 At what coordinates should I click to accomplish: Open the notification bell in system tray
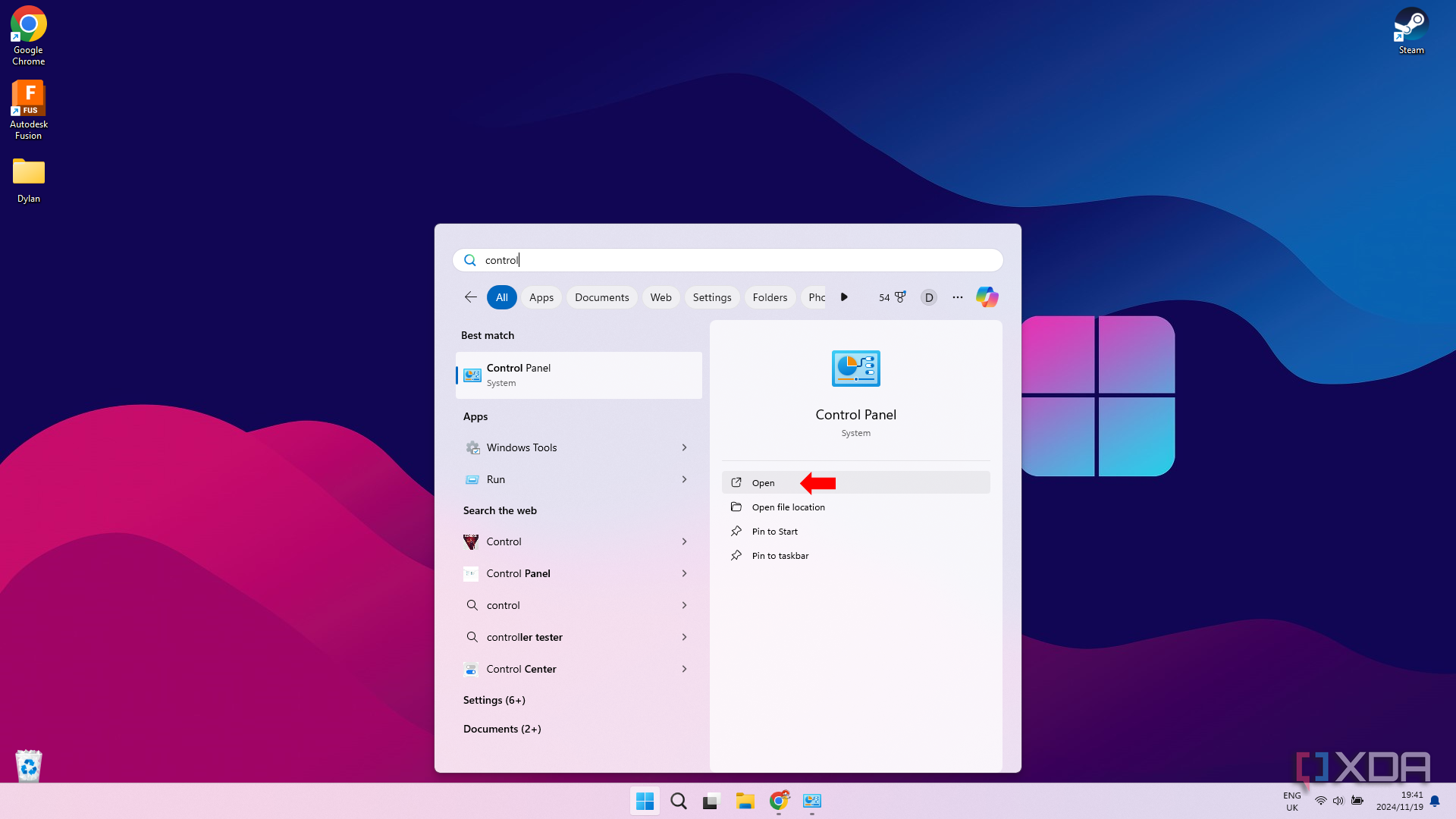tap(1436, 801)
